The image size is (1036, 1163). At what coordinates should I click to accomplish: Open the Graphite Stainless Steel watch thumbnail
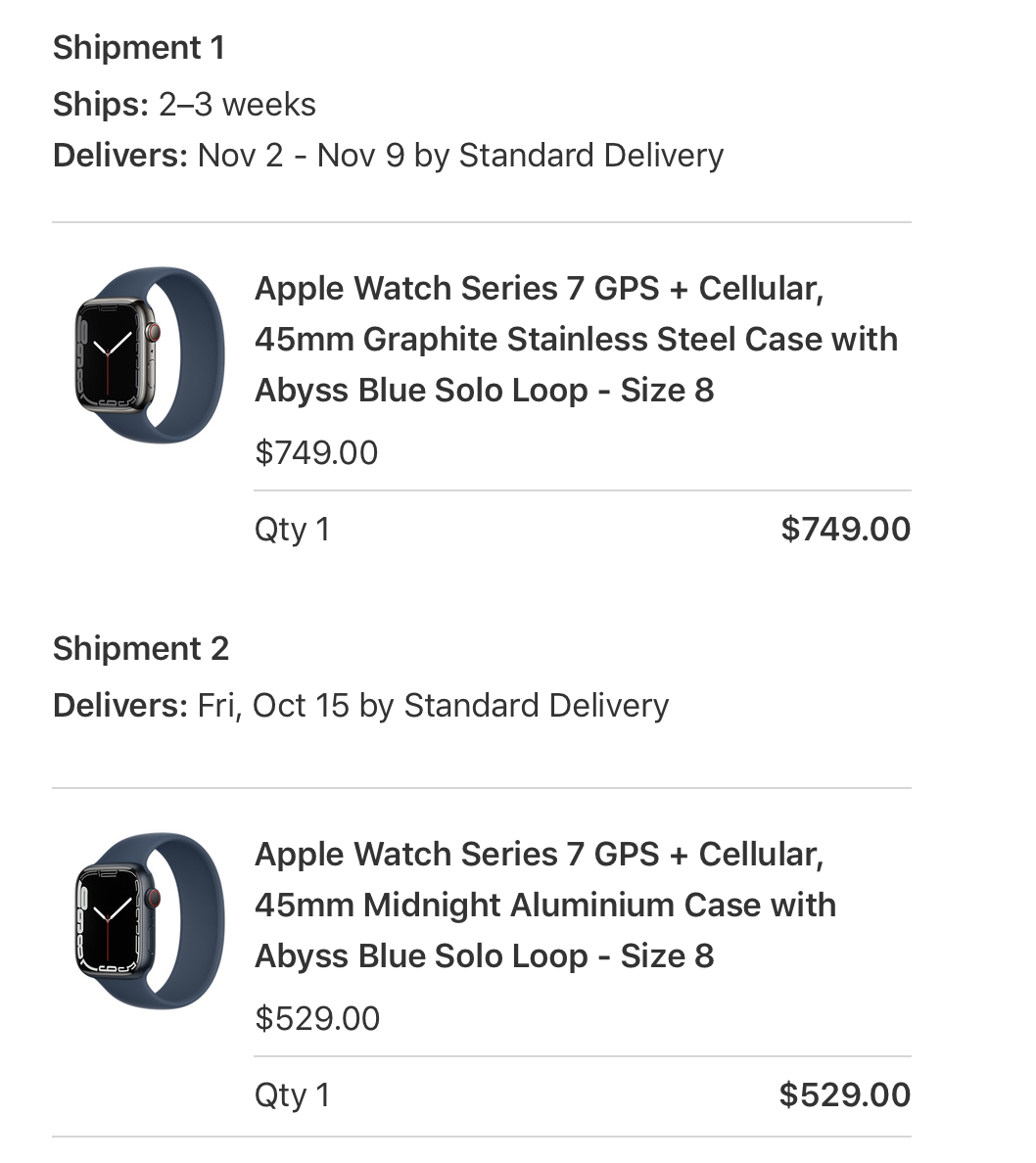149,354
